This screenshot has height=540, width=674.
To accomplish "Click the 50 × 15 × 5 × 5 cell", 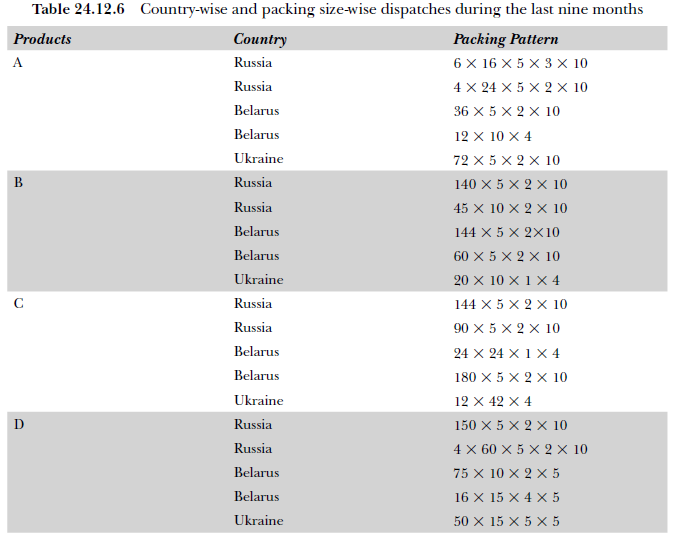I will tap(506, 521).
